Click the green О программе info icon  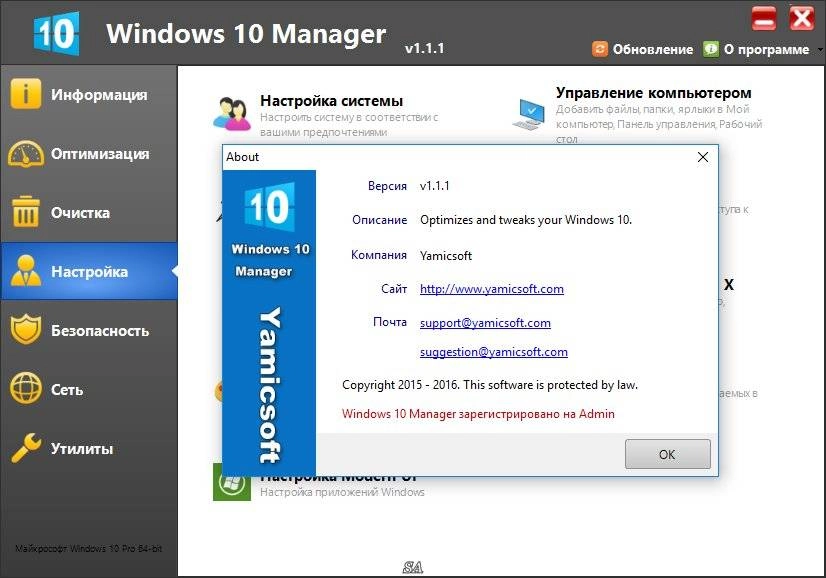tap(711, 49)
